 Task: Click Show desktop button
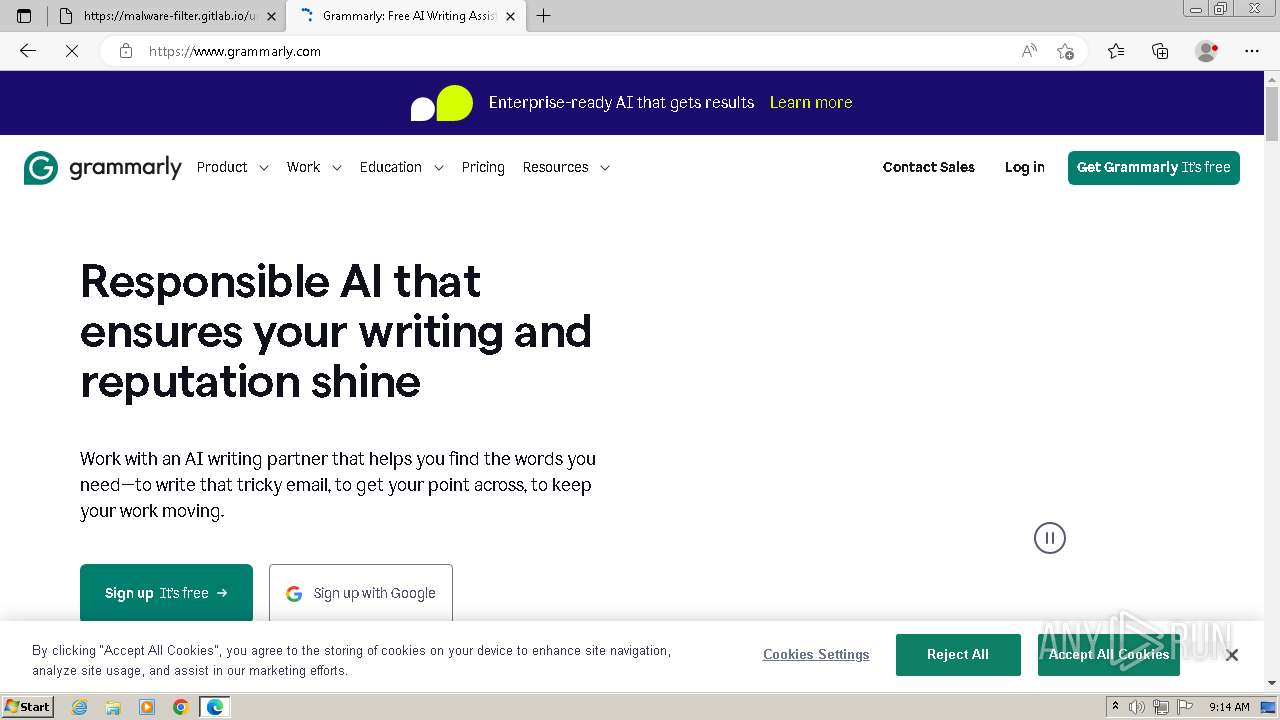pos(1269,707)
